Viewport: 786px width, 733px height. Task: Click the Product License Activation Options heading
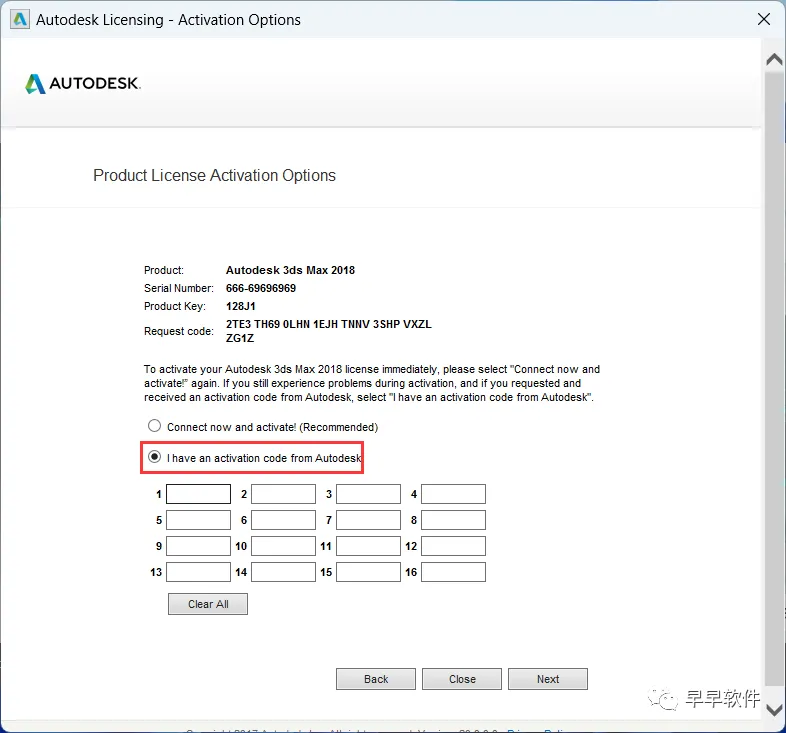tap(215, 175)
